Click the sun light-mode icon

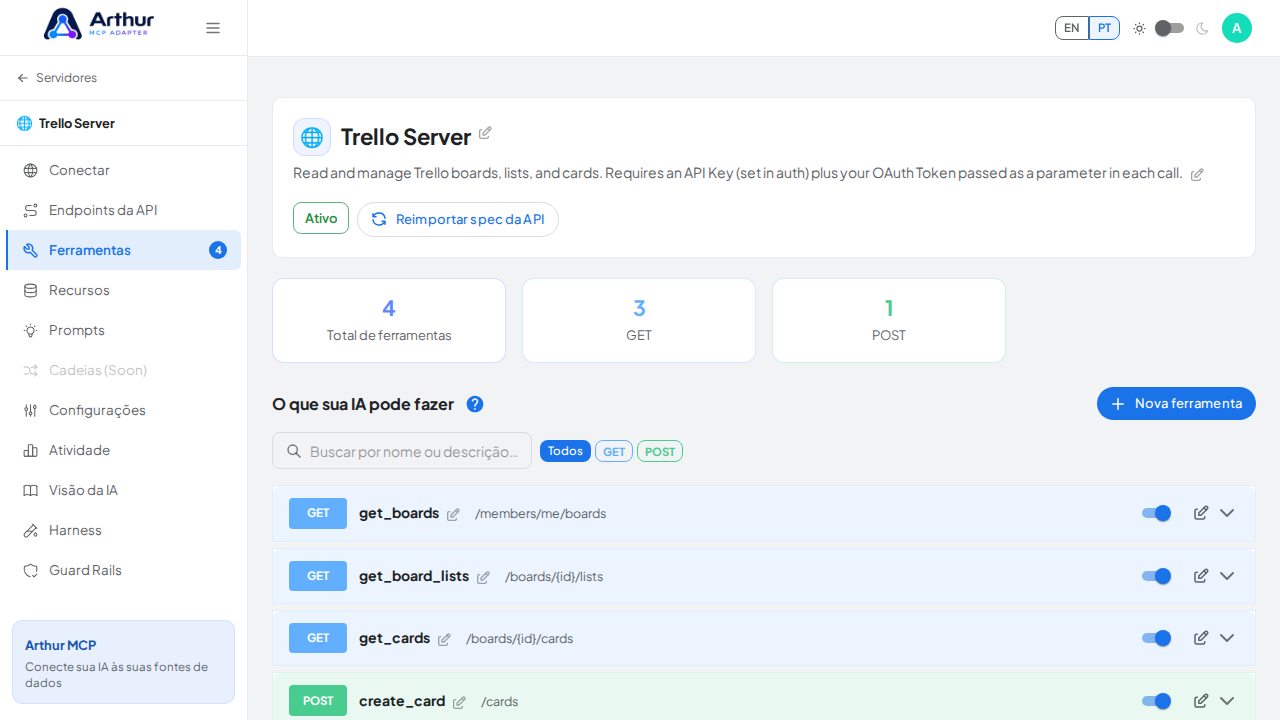pyautogui.click(x=1139, y=28)
